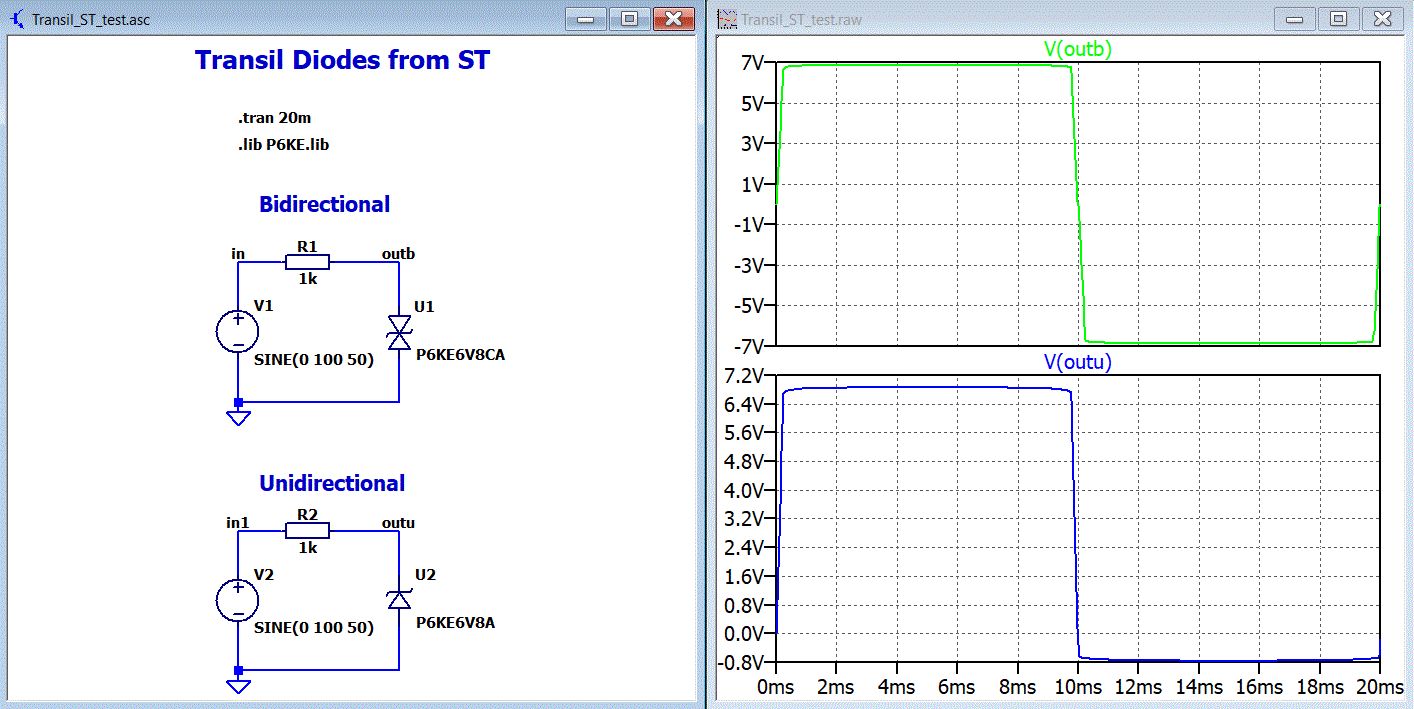
Task: Click the V1 voltage source symbol
Action: coord(238,331)
